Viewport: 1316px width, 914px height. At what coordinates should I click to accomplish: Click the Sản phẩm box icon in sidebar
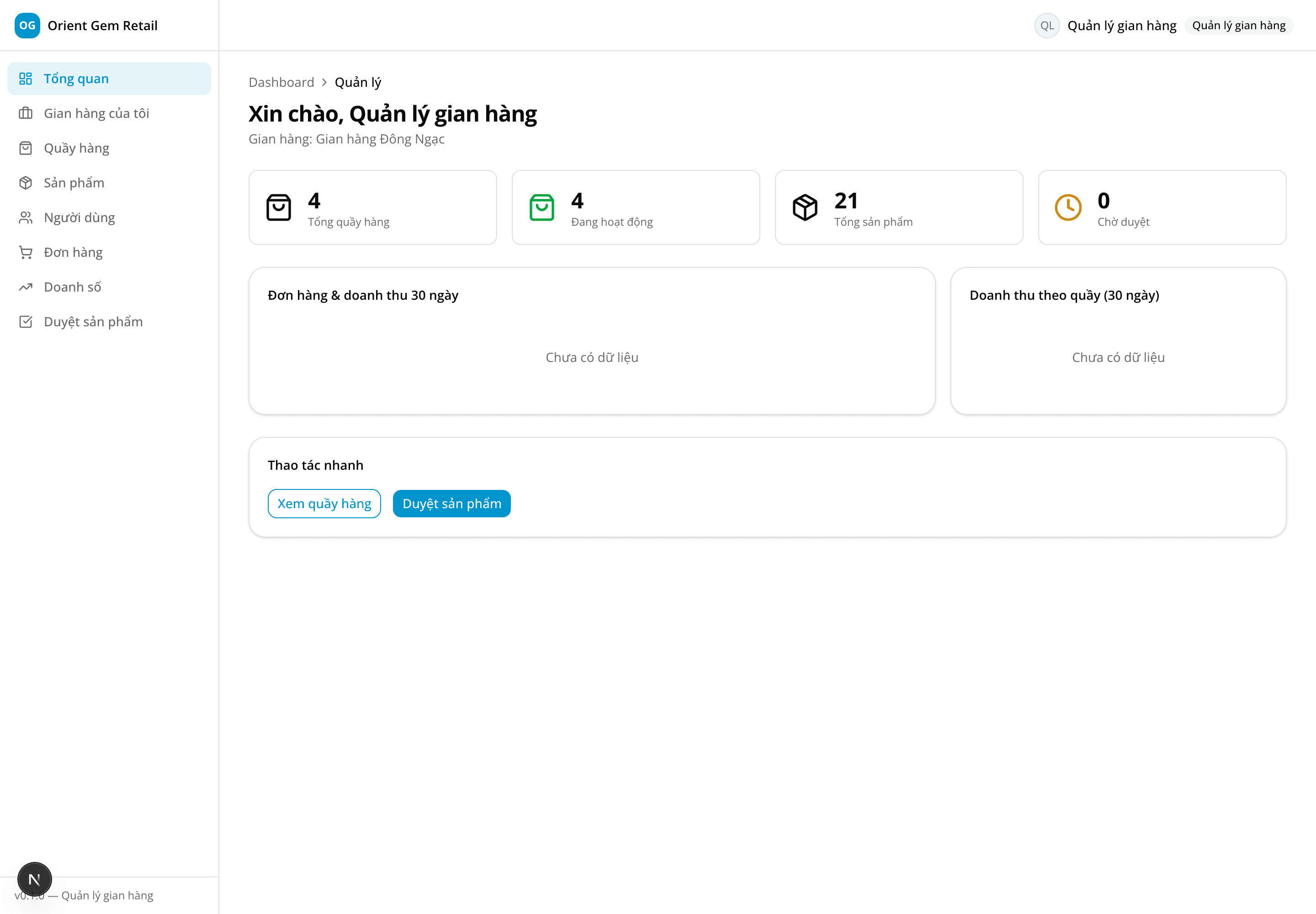tap(25, 183)
